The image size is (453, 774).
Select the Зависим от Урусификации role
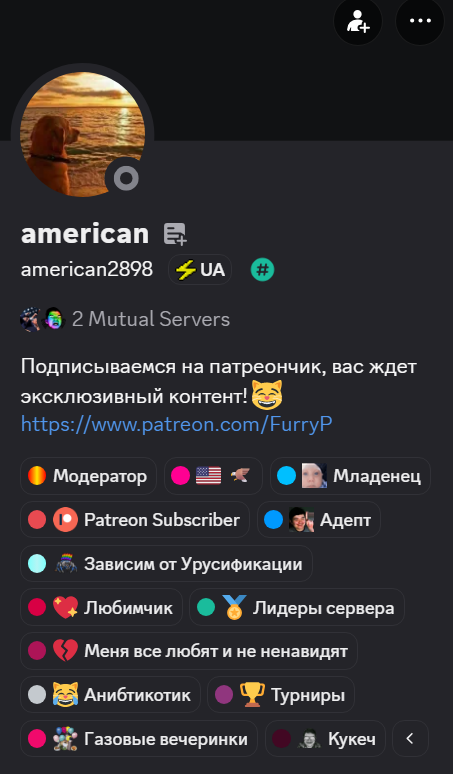coord(166,564)
